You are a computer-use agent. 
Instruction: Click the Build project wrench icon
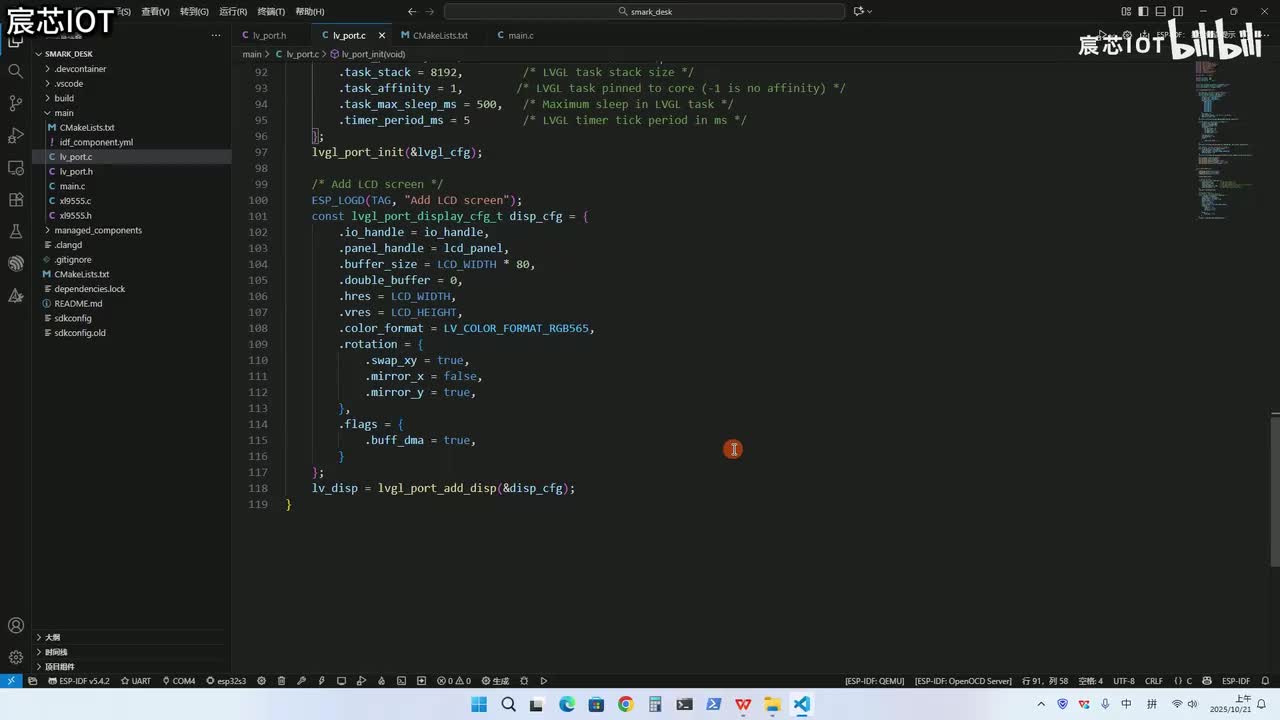(x=302, y=681)
